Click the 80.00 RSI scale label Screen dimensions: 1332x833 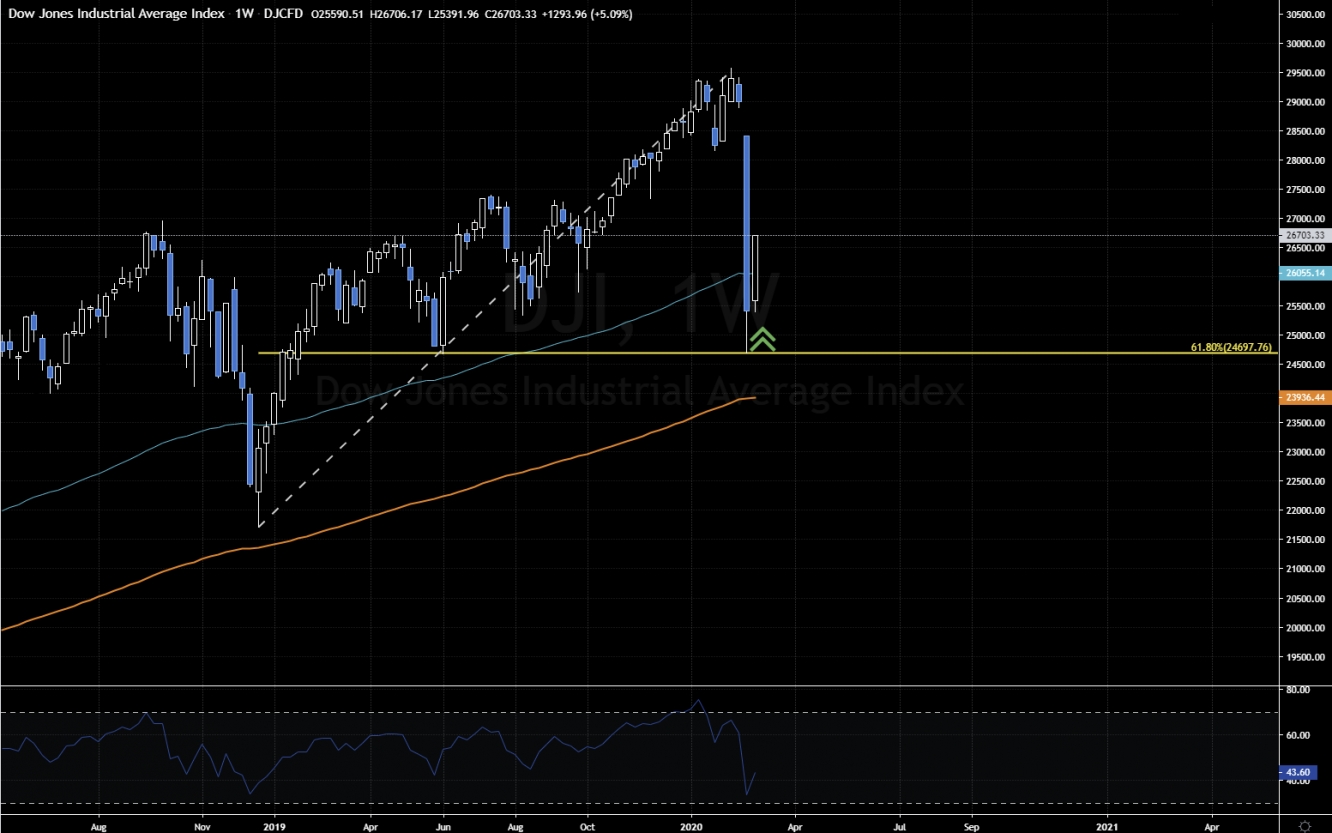coord(1296,690)
